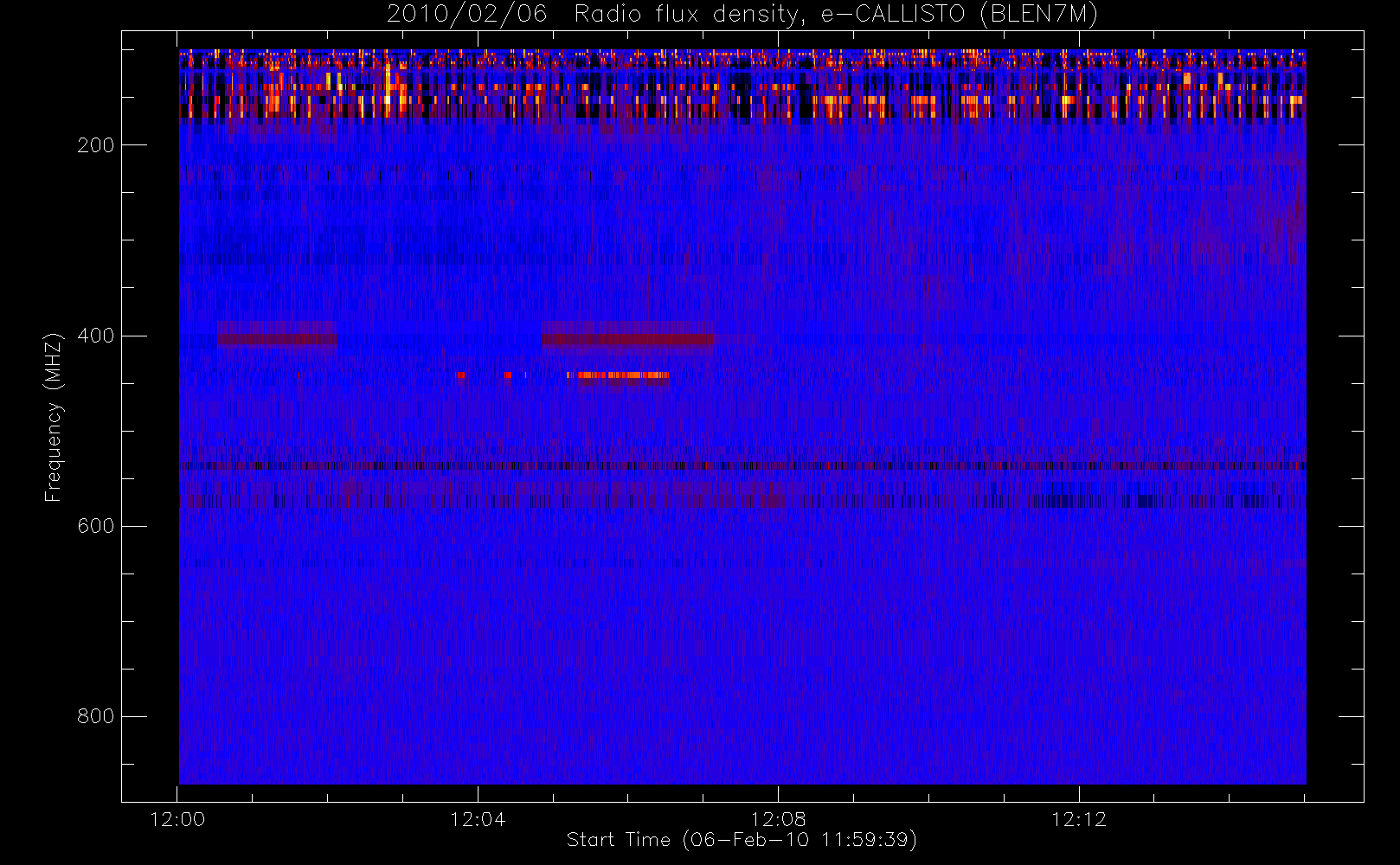Click the '800' frequency tick label
The width and height of the screenshot is (1400, 865).
[x=96, y=716]
